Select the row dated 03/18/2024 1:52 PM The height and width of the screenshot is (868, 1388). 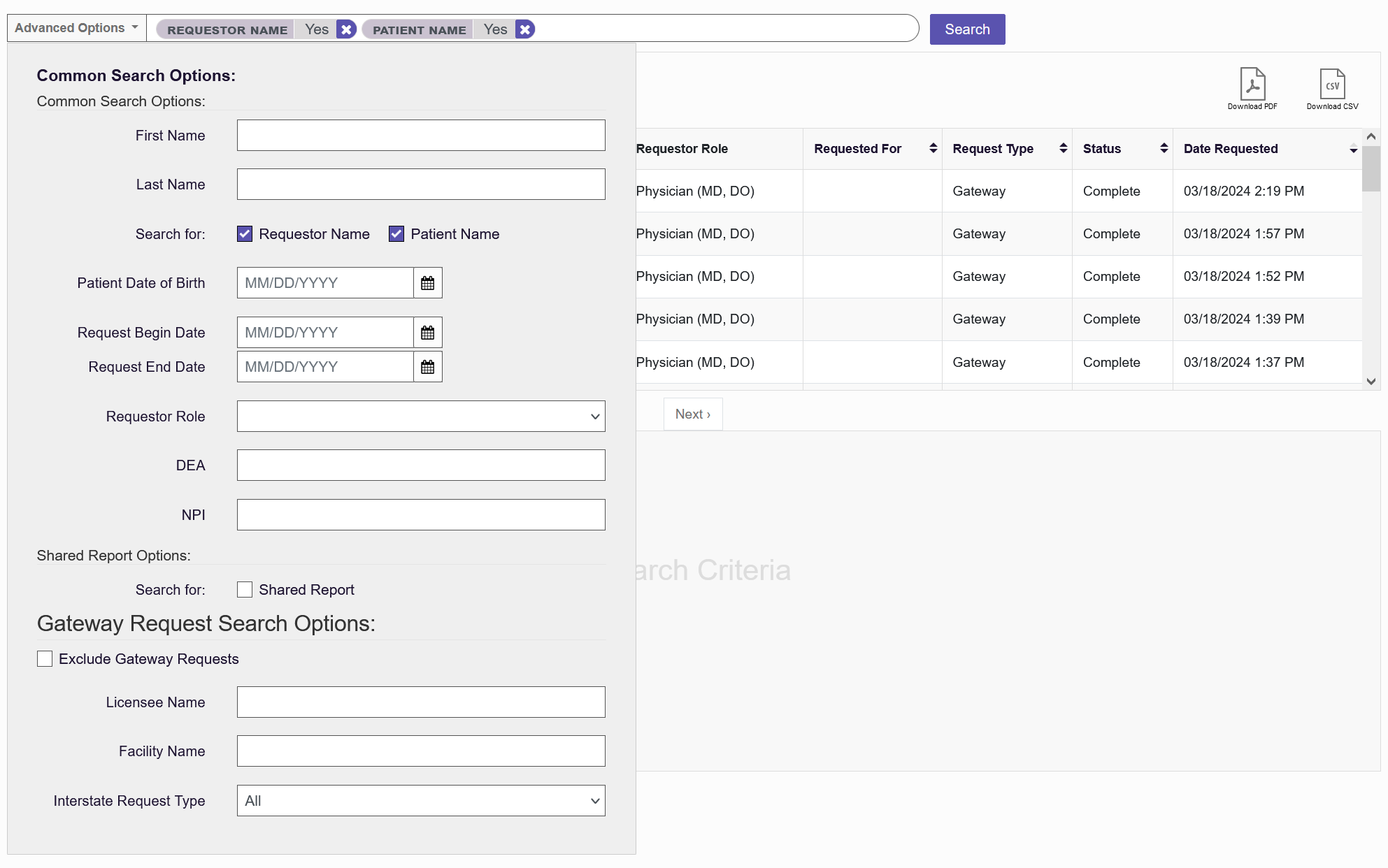coord(999,277)
